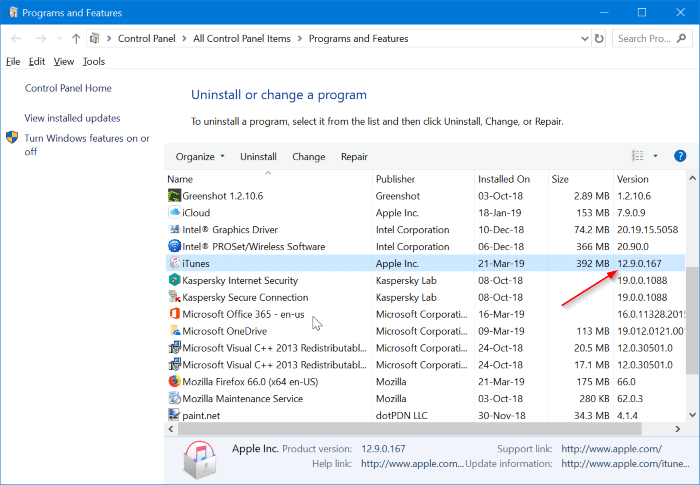Click the Mozilla Maintenance Service icon
Screen dimensions: 700x485
(174, 398)
